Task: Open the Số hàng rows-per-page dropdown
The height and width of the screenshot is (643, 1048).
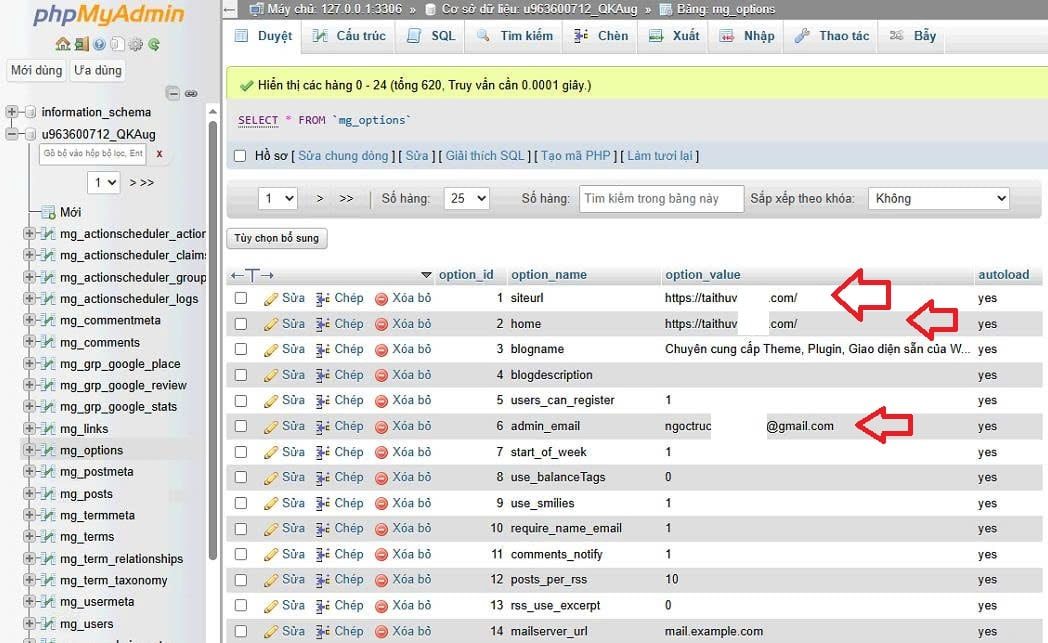Action: coord(466,198)
